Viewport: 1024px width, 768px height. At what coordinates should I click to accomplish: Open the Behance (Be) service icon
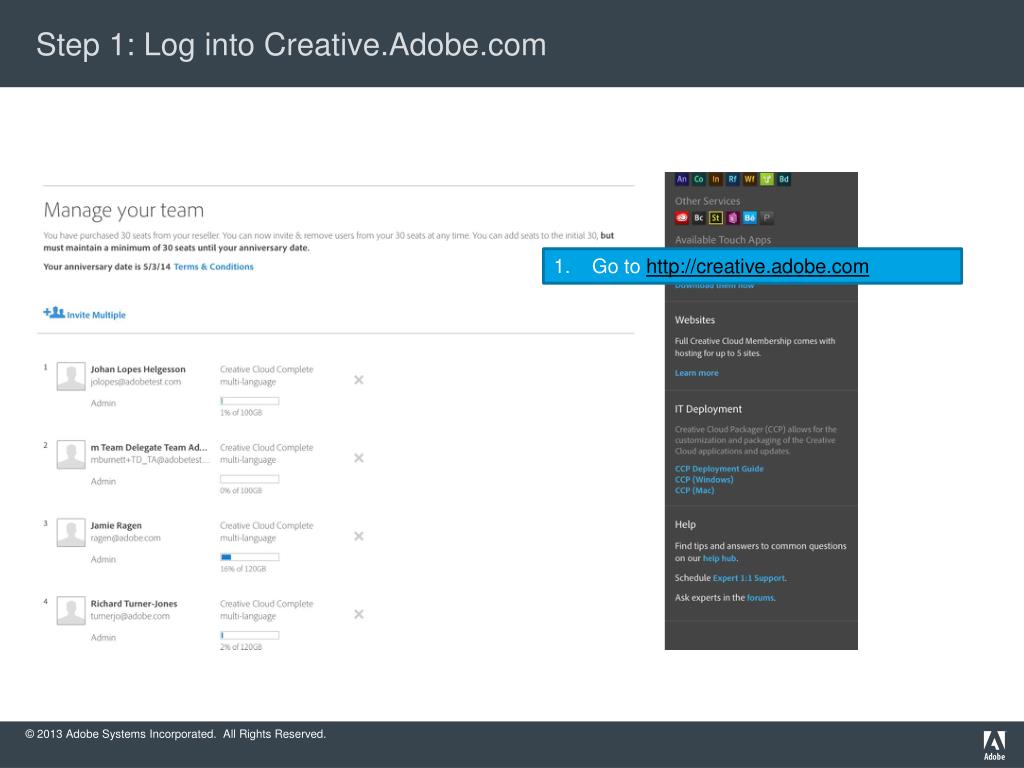[x=750, y=218]
